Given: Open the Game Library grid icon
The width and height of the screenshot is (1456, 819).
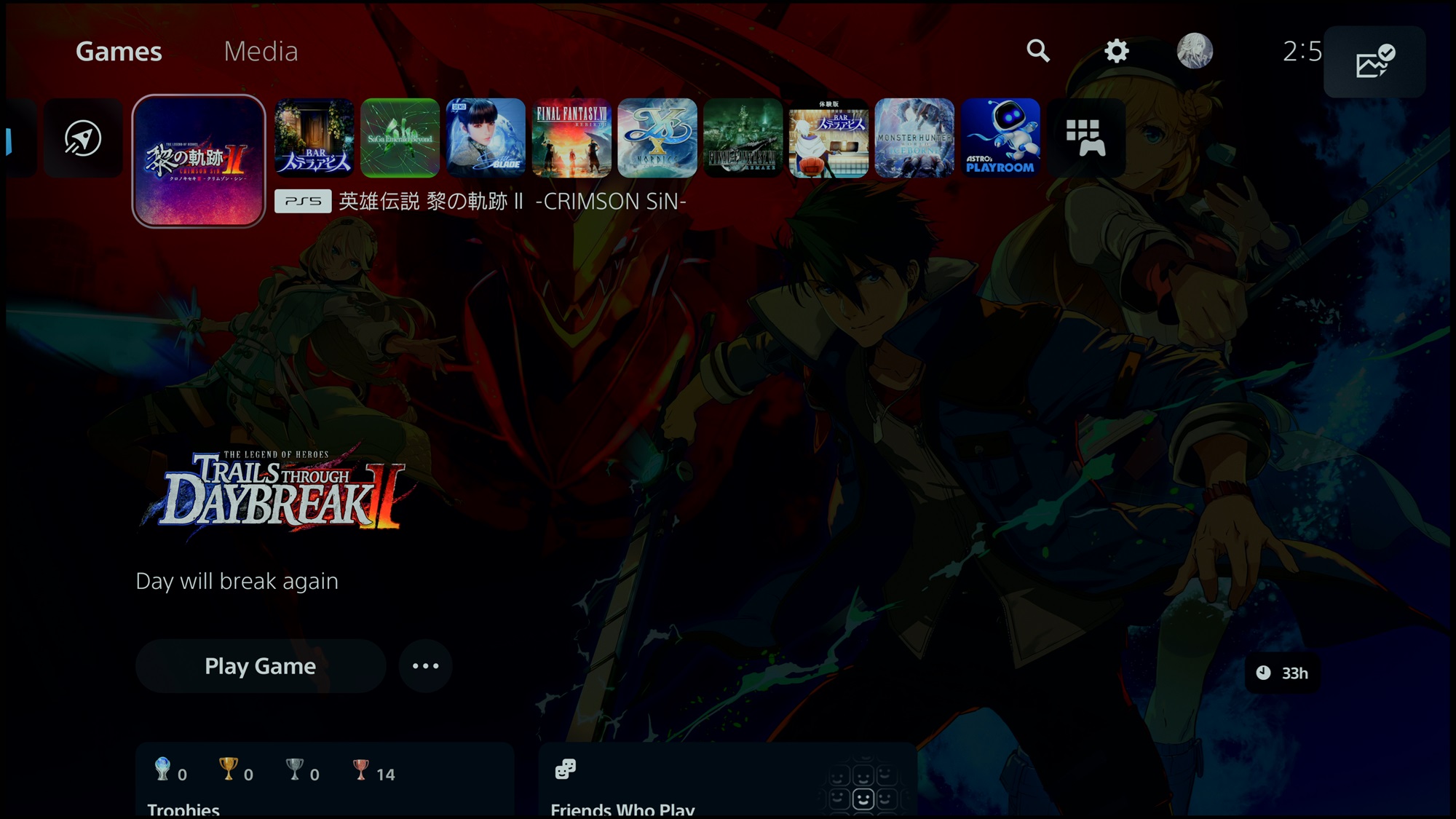Looking at the screenshot, I should tap(1086, 138).
